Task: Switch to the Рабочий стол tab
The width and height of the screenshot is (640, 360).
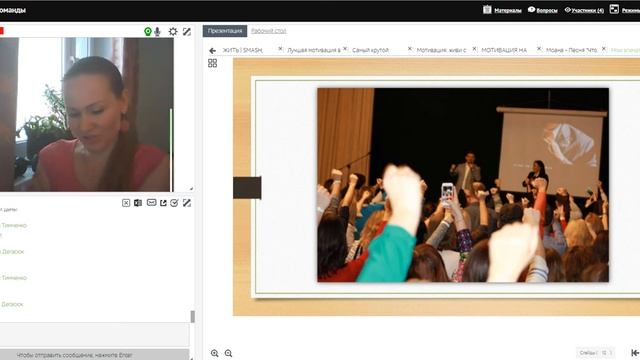Action: coord(269,31)
